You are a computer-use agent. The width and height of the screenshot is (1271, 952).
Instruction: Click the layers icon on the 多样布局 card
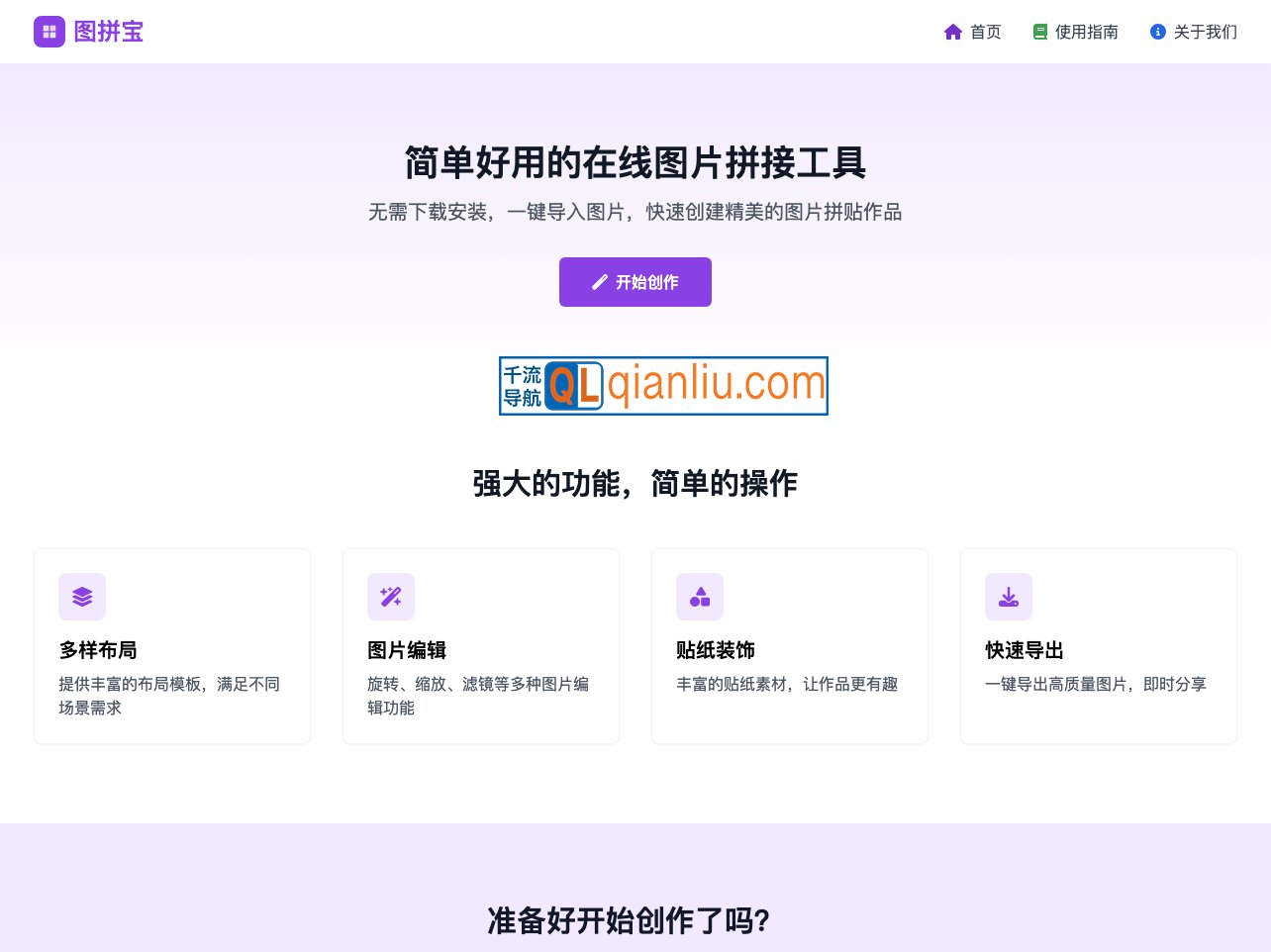pos(82,597)
